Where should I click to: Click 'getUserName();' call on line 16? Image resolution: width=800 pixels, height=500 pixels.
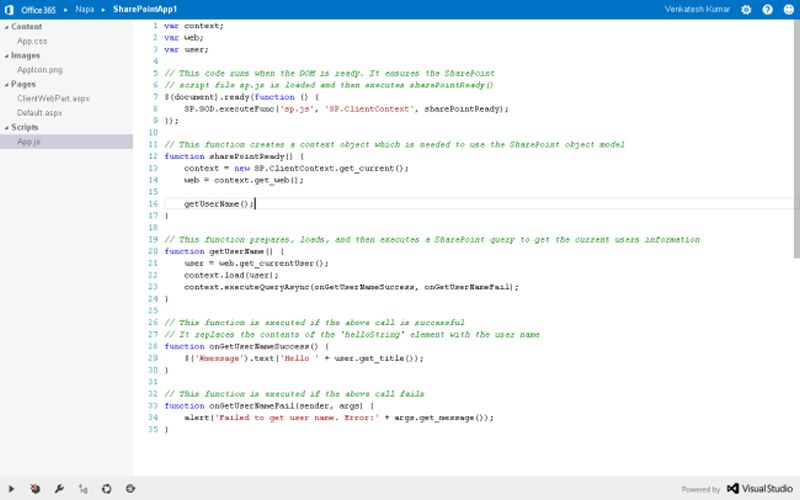tap(218, 204)
